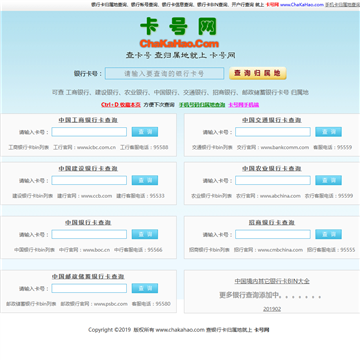This screenshot has width=360, height=360.
Task: Click 查询 button in 建设银行 section
Action: pyautogui.click(x=145, y=181)
